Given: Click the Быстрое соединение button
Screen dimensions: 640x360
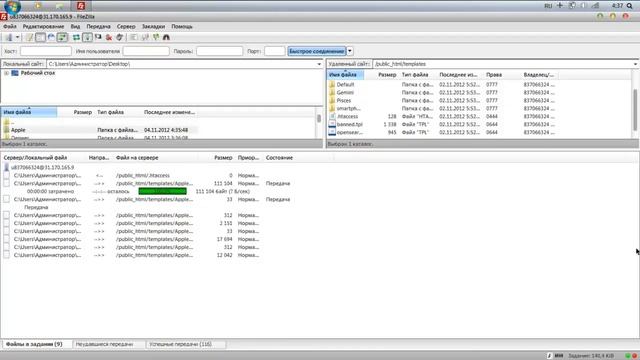Looking at the screenshot, I should coord(317,51).
